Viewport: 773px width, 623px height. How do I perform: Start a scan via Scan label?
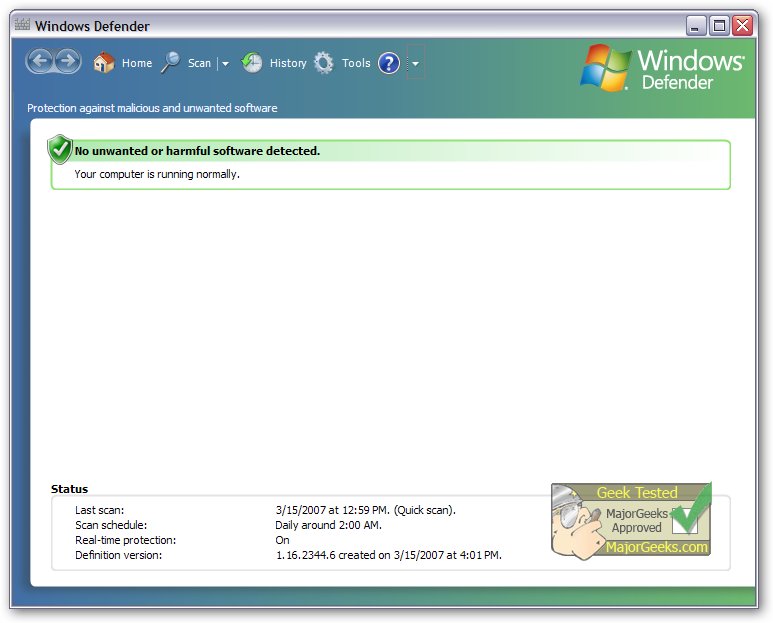tap(199, 63)
